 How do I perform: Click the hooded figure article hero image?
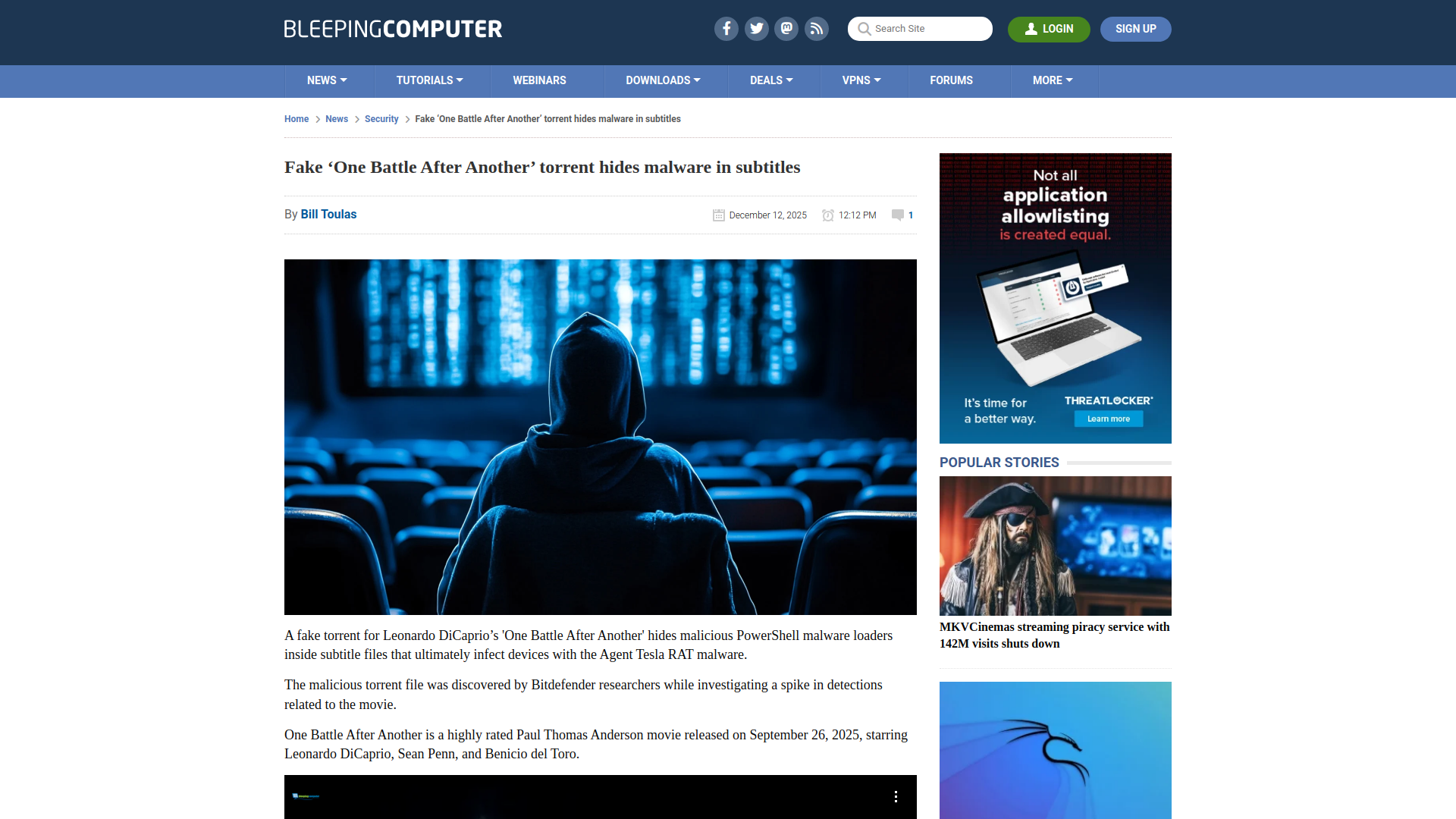599,436
